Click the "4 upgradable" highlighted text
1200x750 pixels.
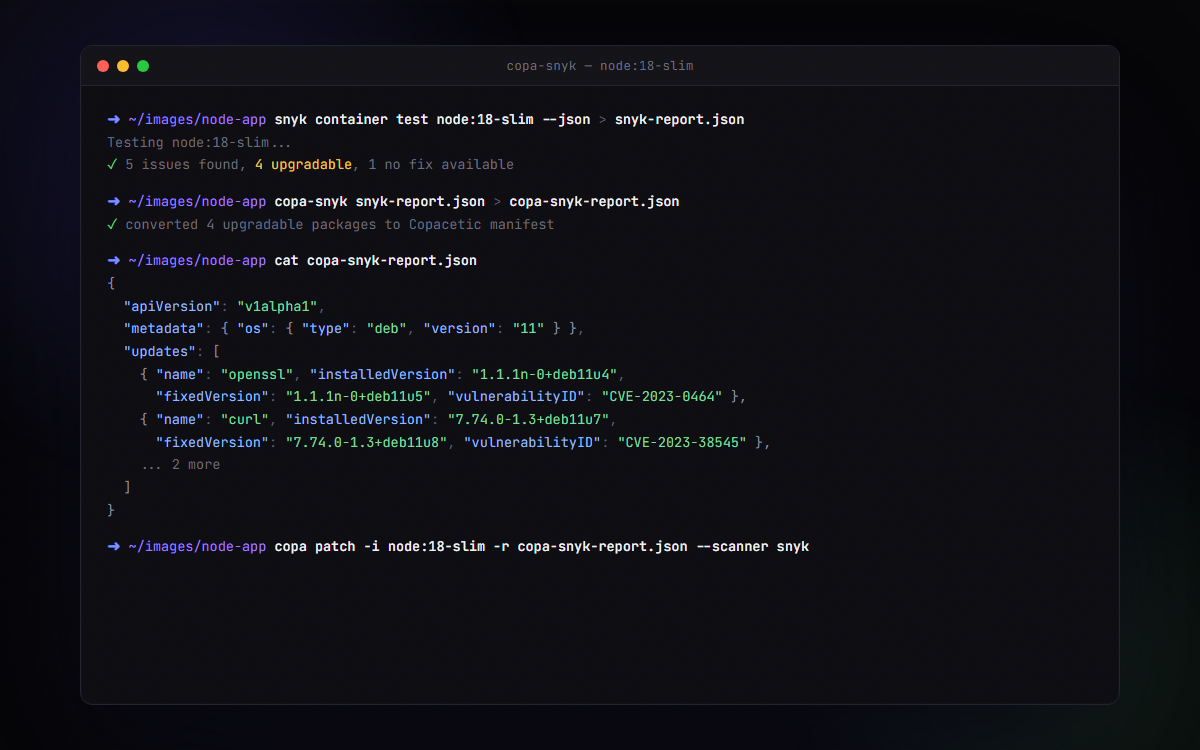click(303, 165)
